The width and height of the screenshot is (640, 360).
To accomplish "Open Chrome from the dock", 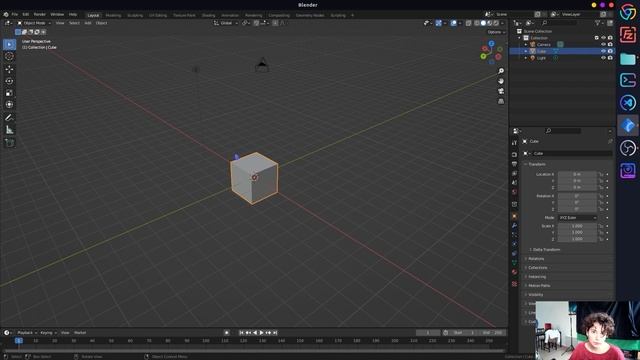I will [628, 12].
